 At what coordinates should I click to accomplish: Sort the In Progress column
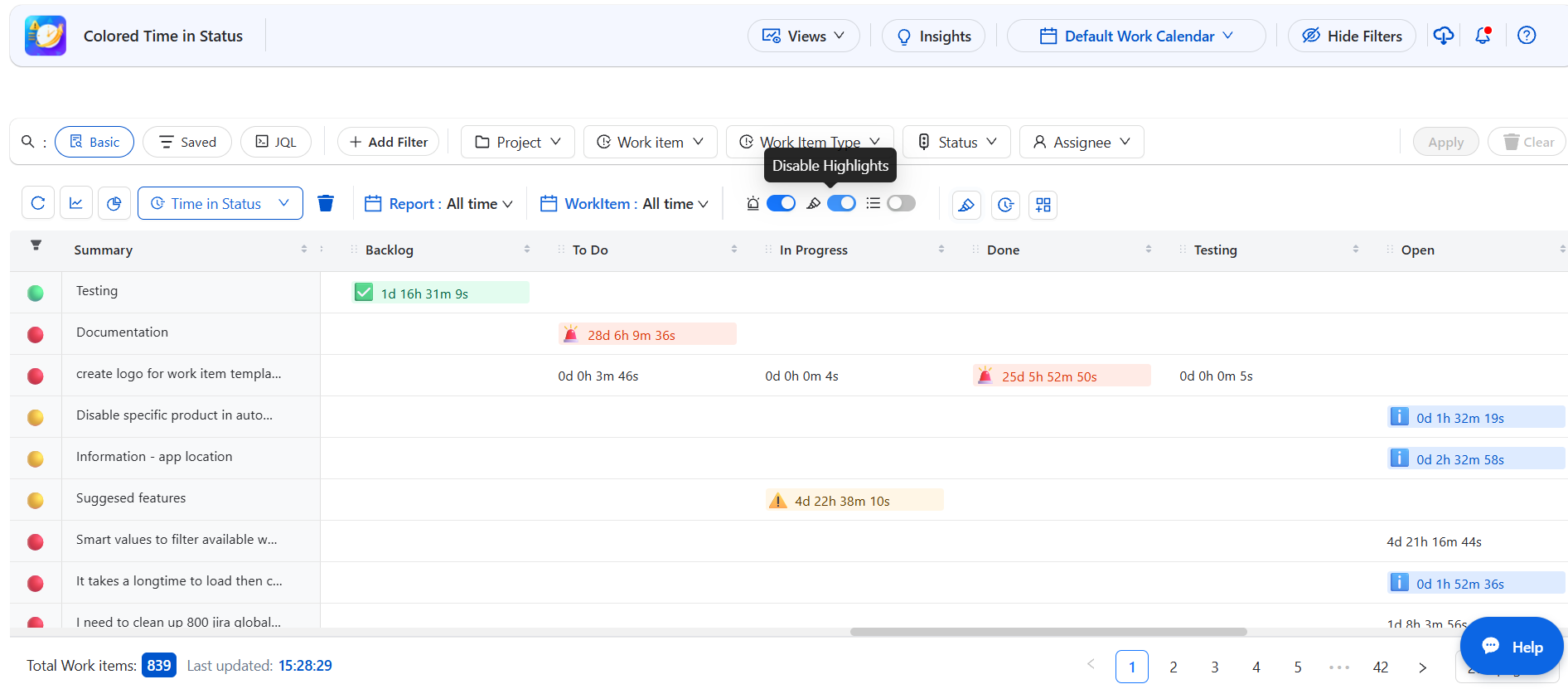pos(941,250)
